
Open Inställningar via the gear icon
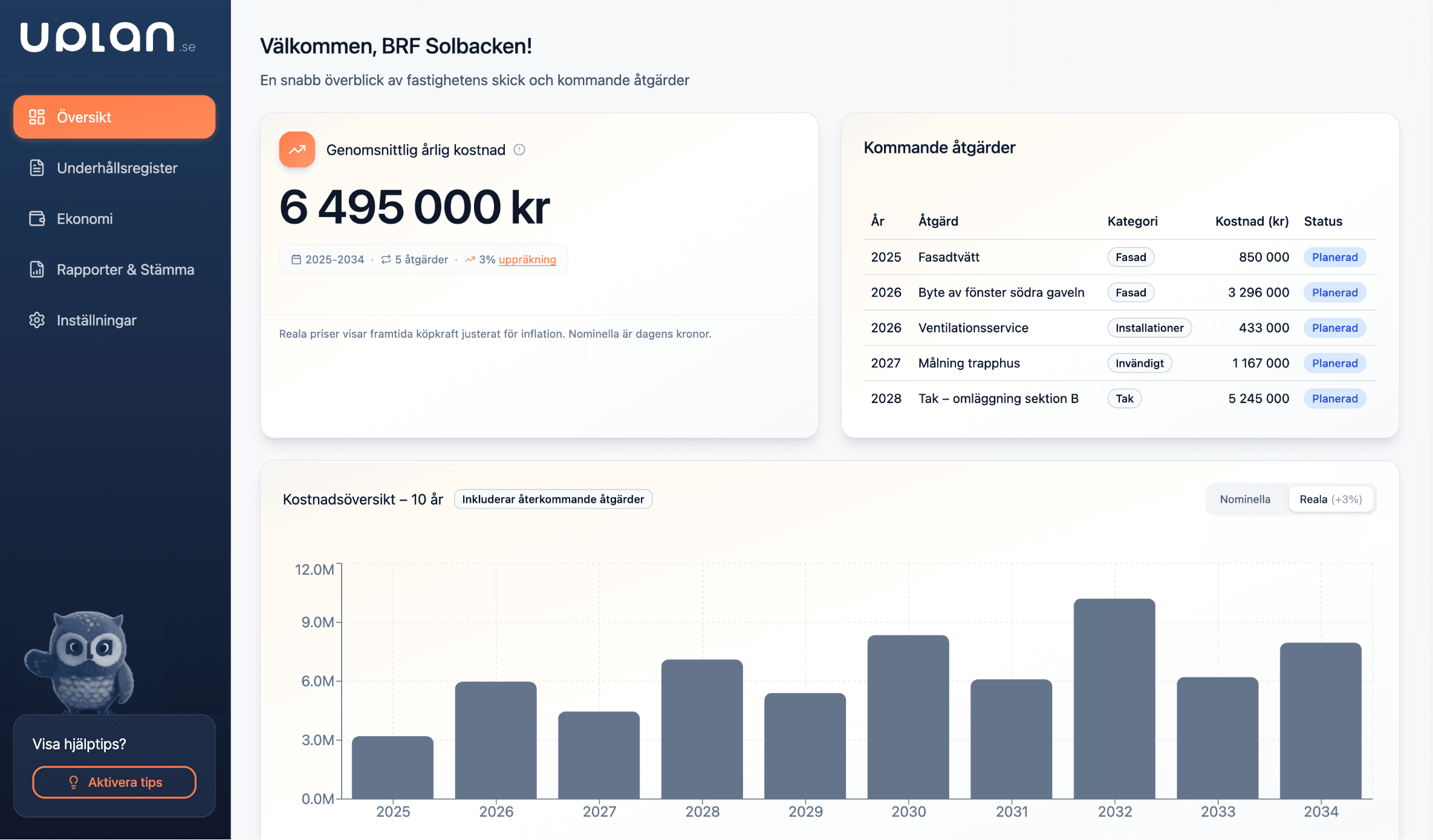[37, 320]
